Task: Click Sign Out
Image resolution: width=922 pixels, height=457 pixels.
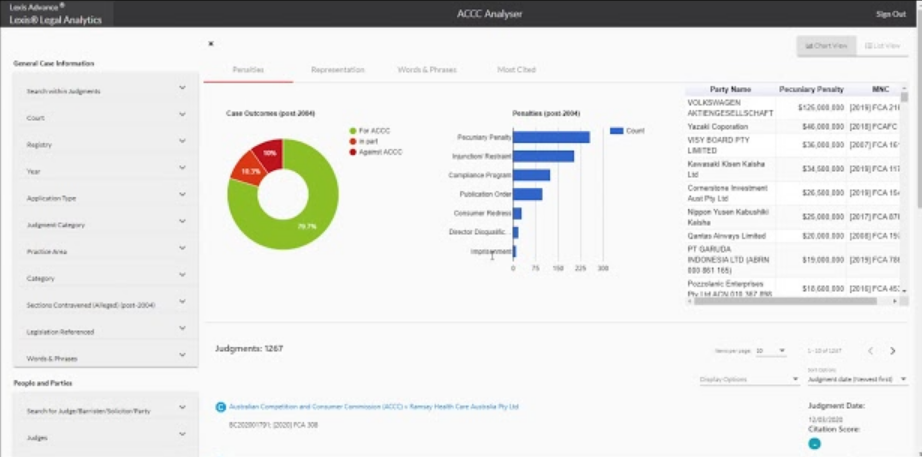Action: coord(891,14)
